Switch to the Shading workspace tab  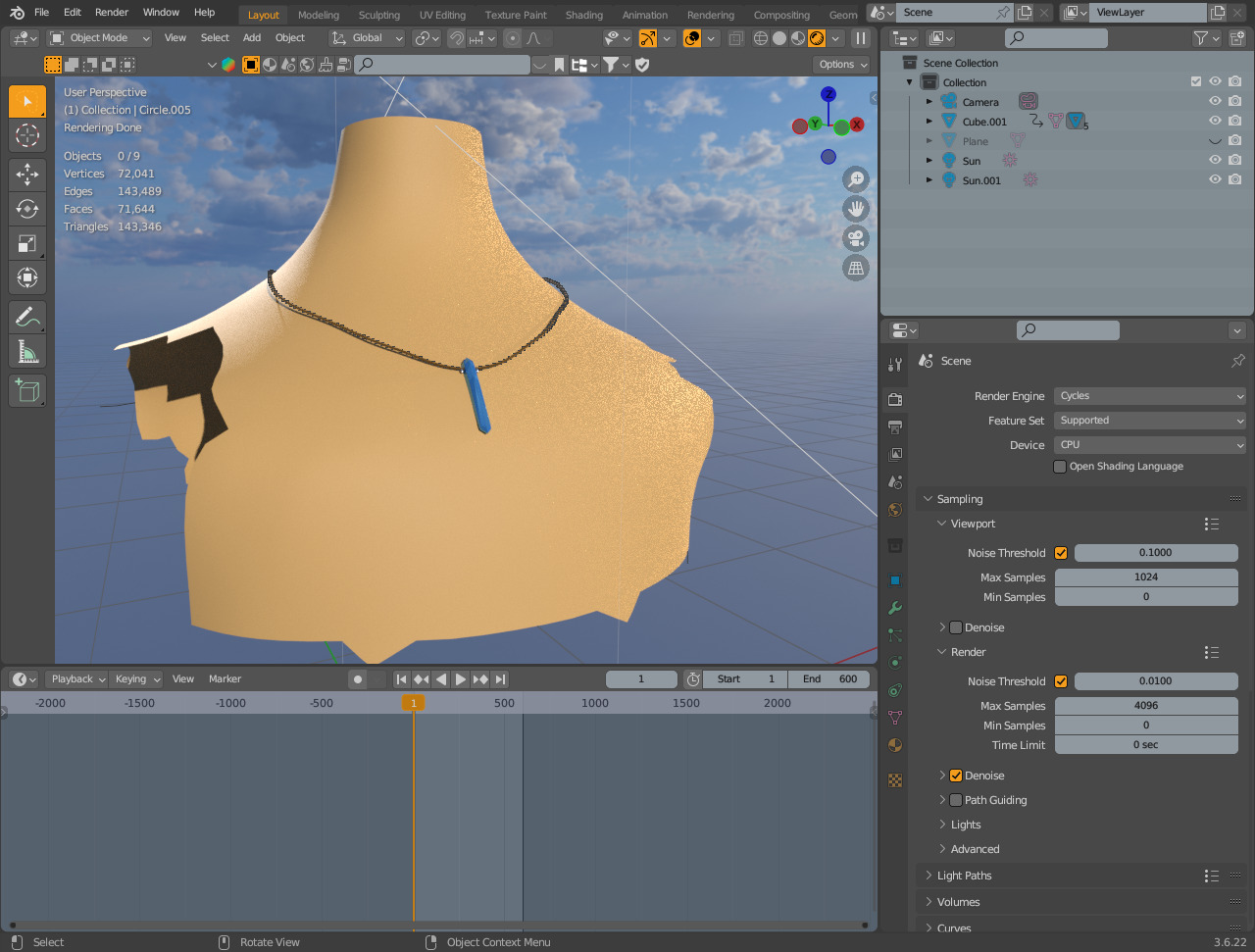584,15
